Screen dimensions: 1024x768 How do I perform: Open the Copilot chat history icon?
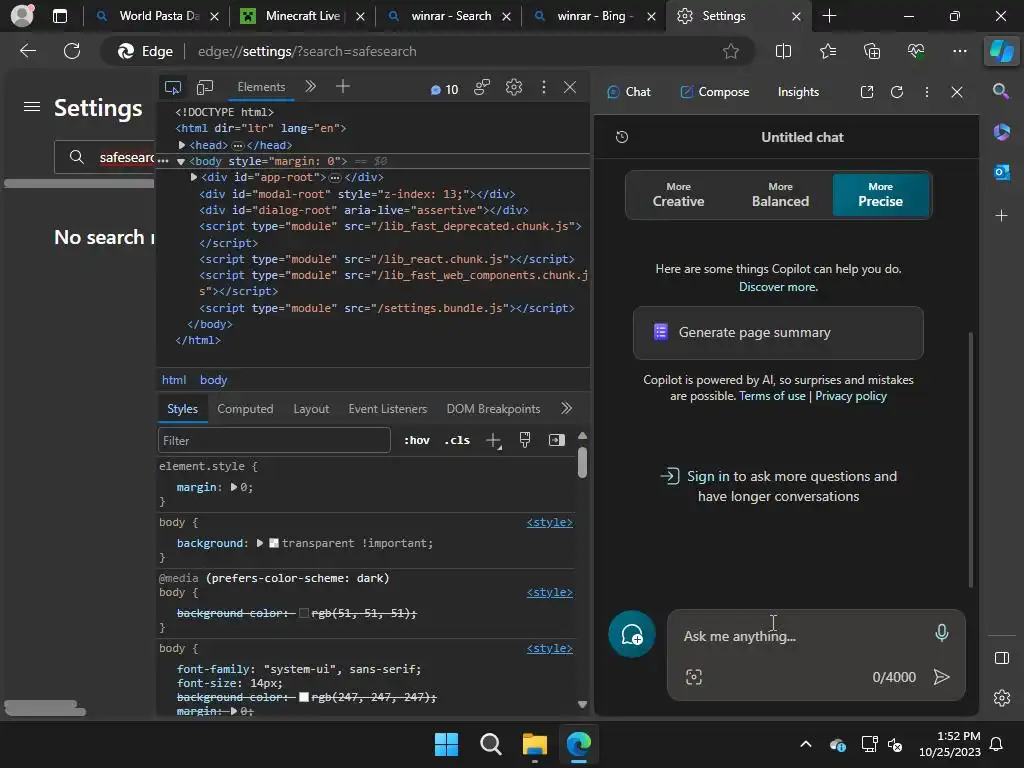click(622, 137)
